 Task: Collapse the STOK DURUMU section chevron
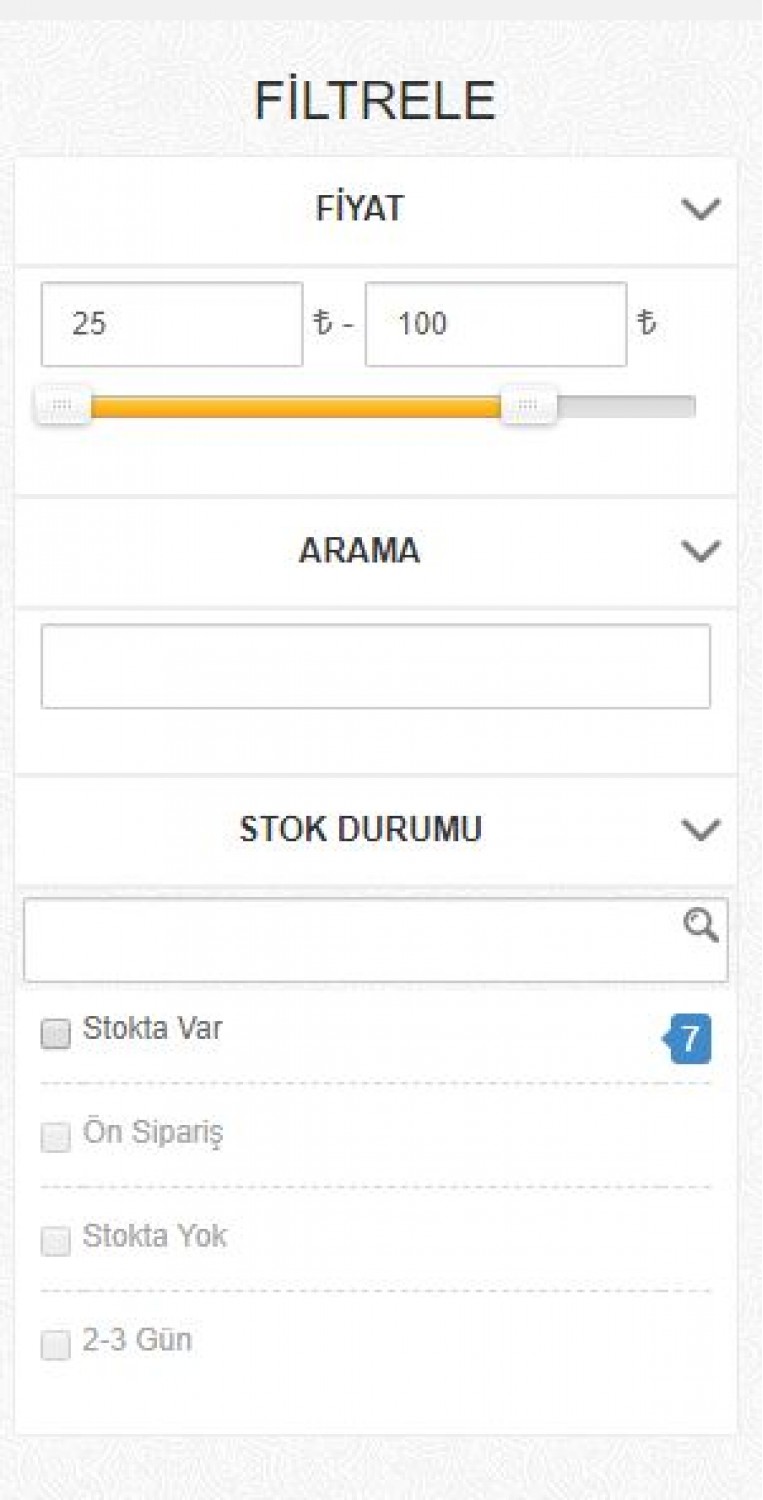point(700,829)
